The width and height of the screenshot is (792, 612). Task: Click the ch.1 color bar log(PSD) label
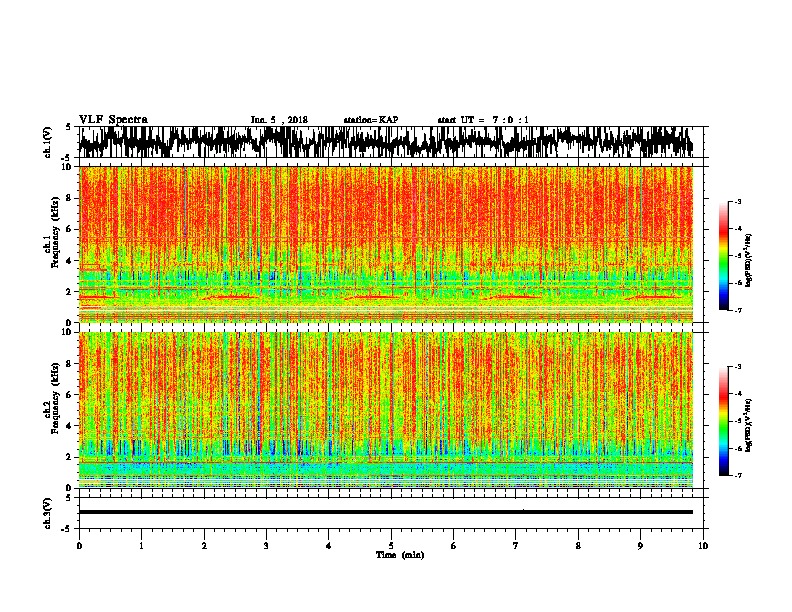(x=749, y=261)
